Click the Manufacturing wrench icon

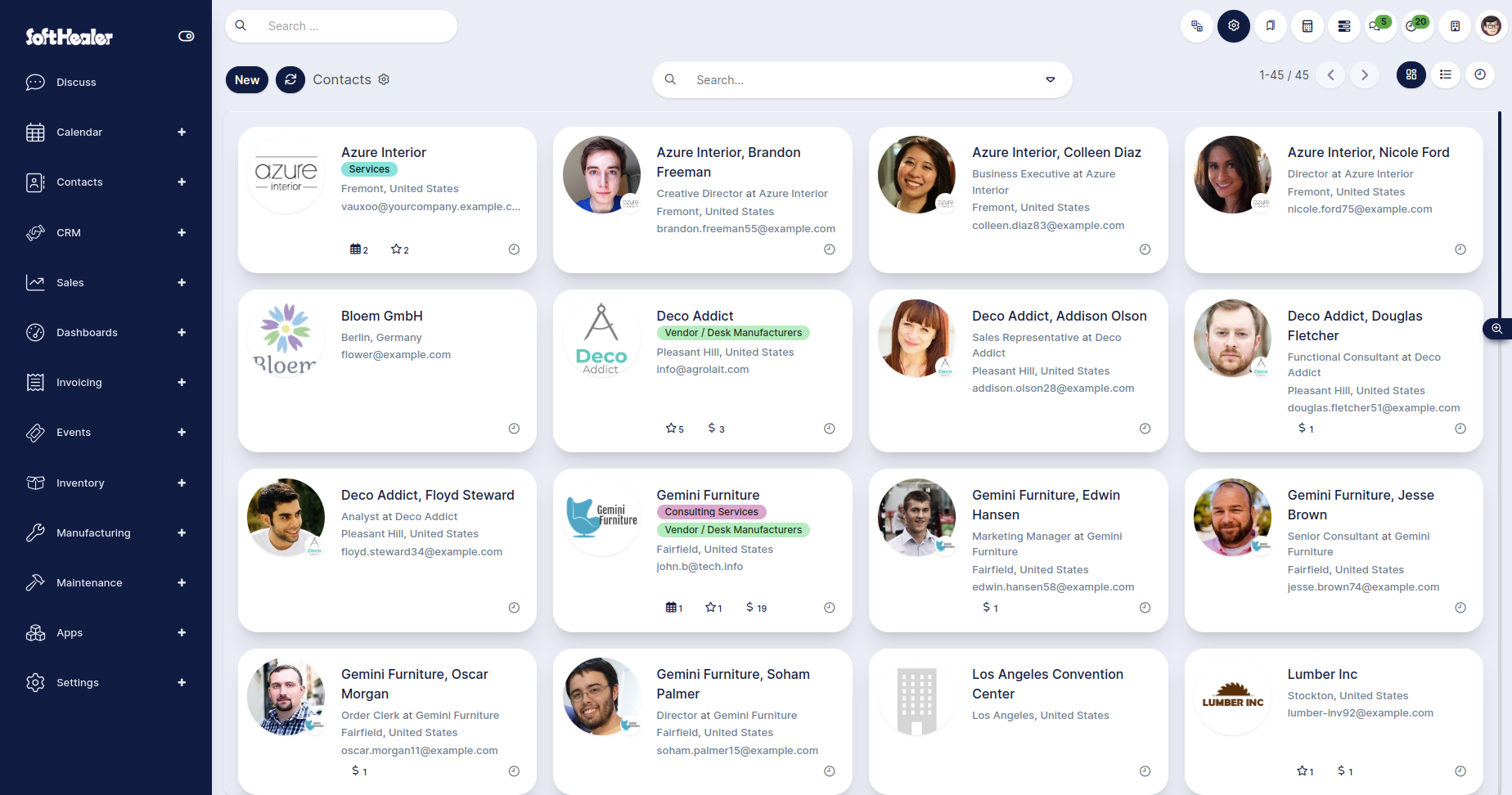[35, 532]
